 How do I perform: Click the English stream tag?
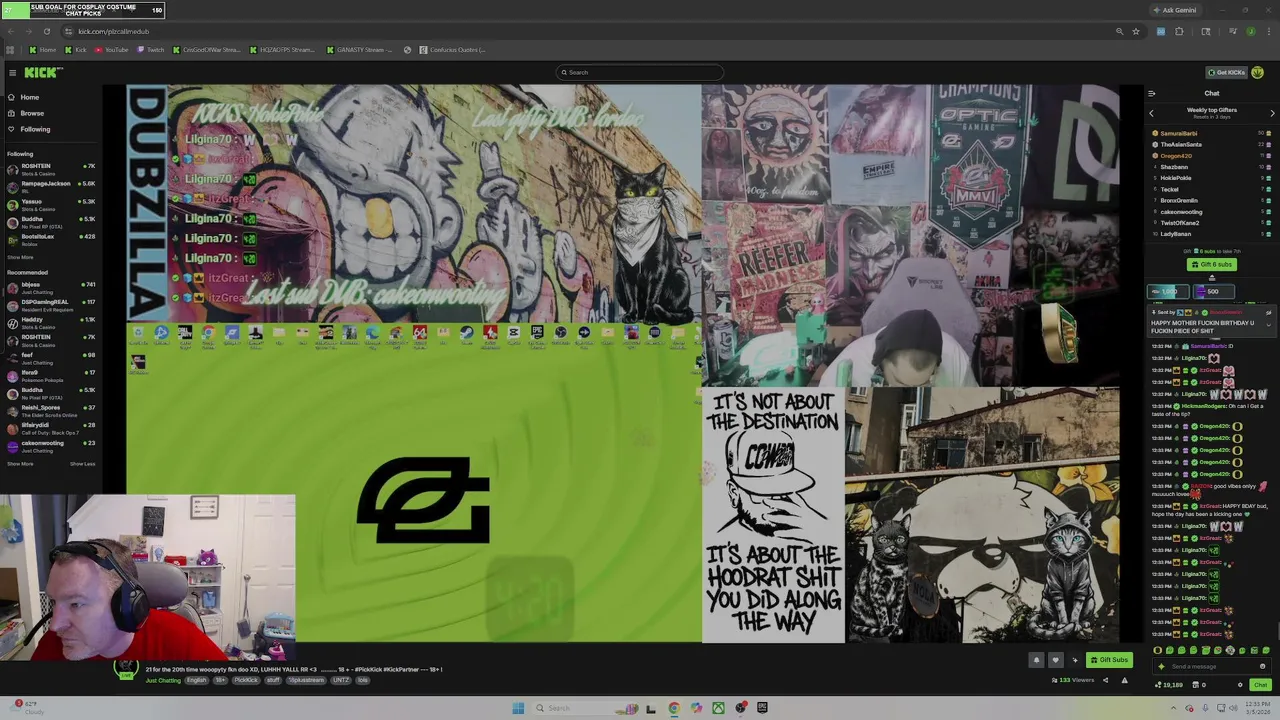point(196,680)
